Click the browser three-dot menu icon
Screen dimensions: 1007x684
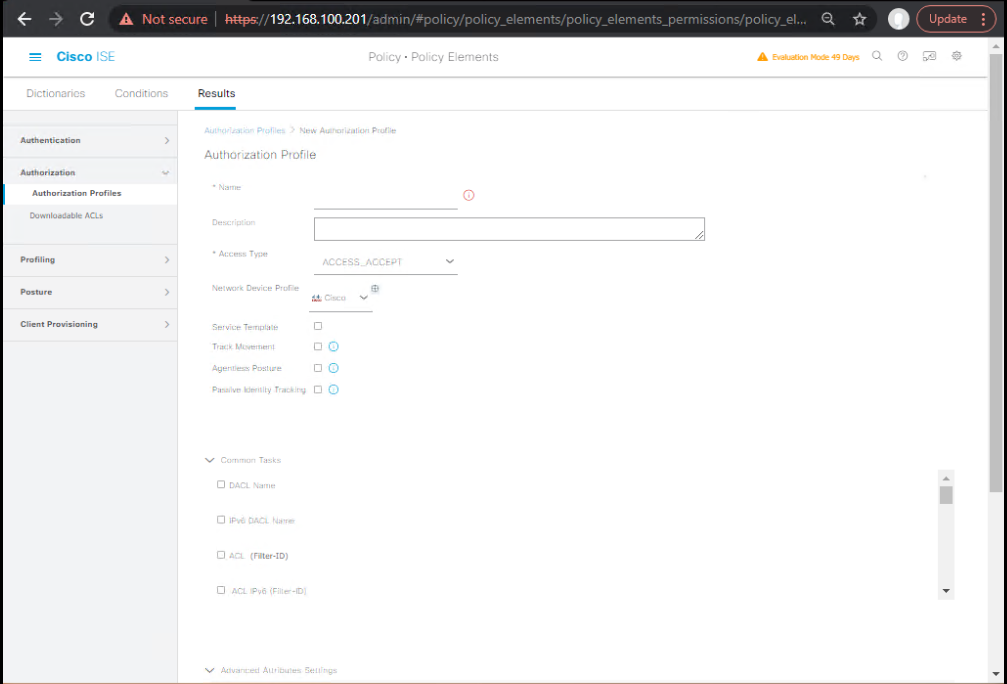983,19
